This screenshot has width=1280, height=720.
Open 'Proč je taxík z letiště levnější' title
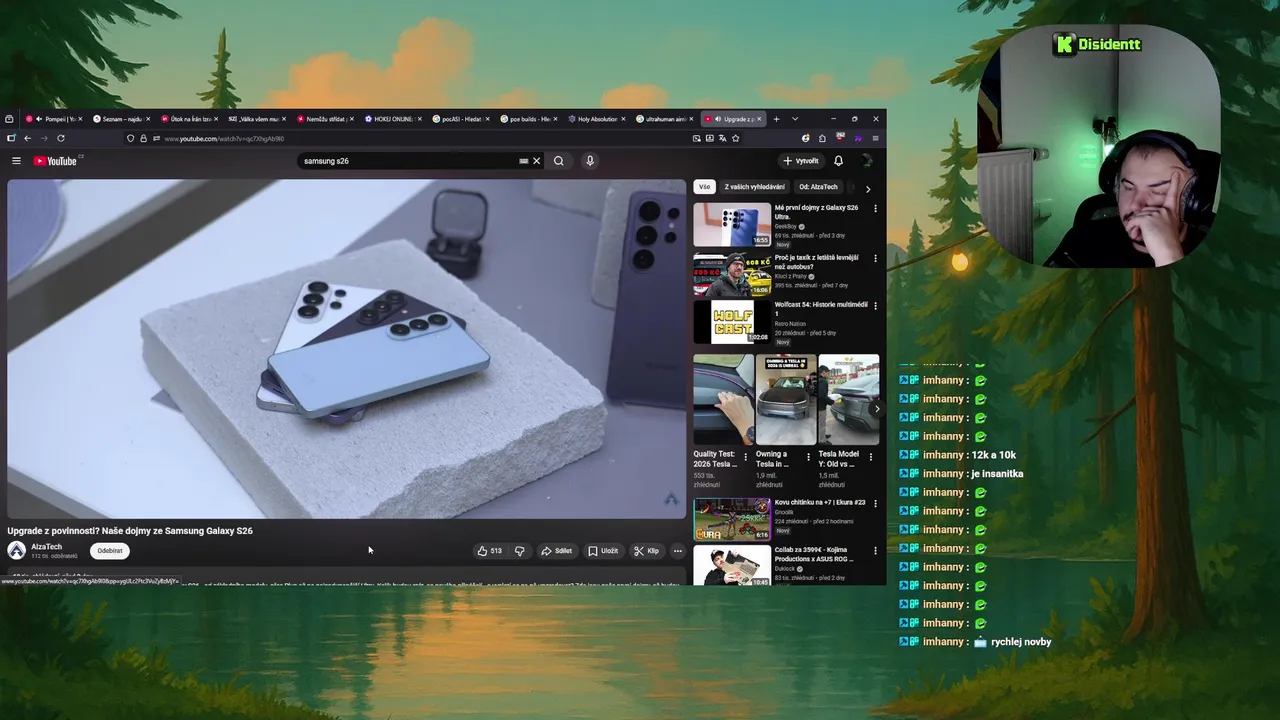tap(816, 262)
